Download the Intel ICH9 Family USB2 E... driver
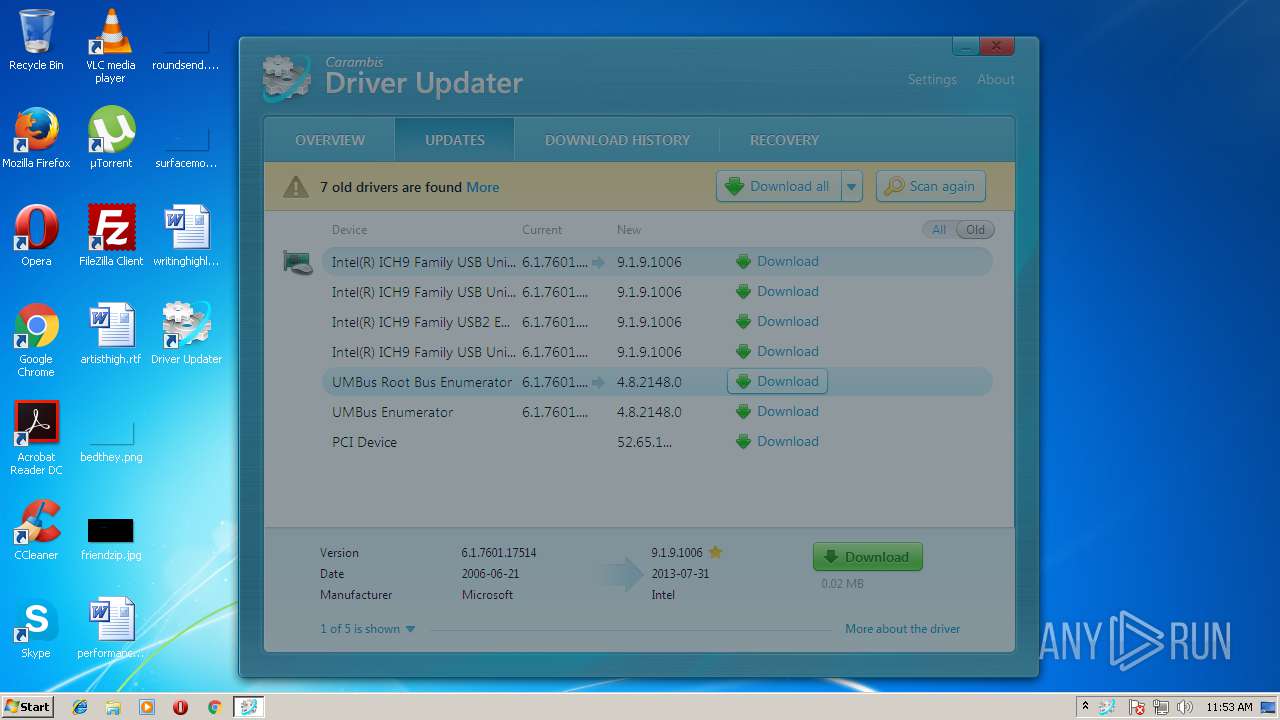The width and height of the screenshot is (1280, 720). click(777, 322)
